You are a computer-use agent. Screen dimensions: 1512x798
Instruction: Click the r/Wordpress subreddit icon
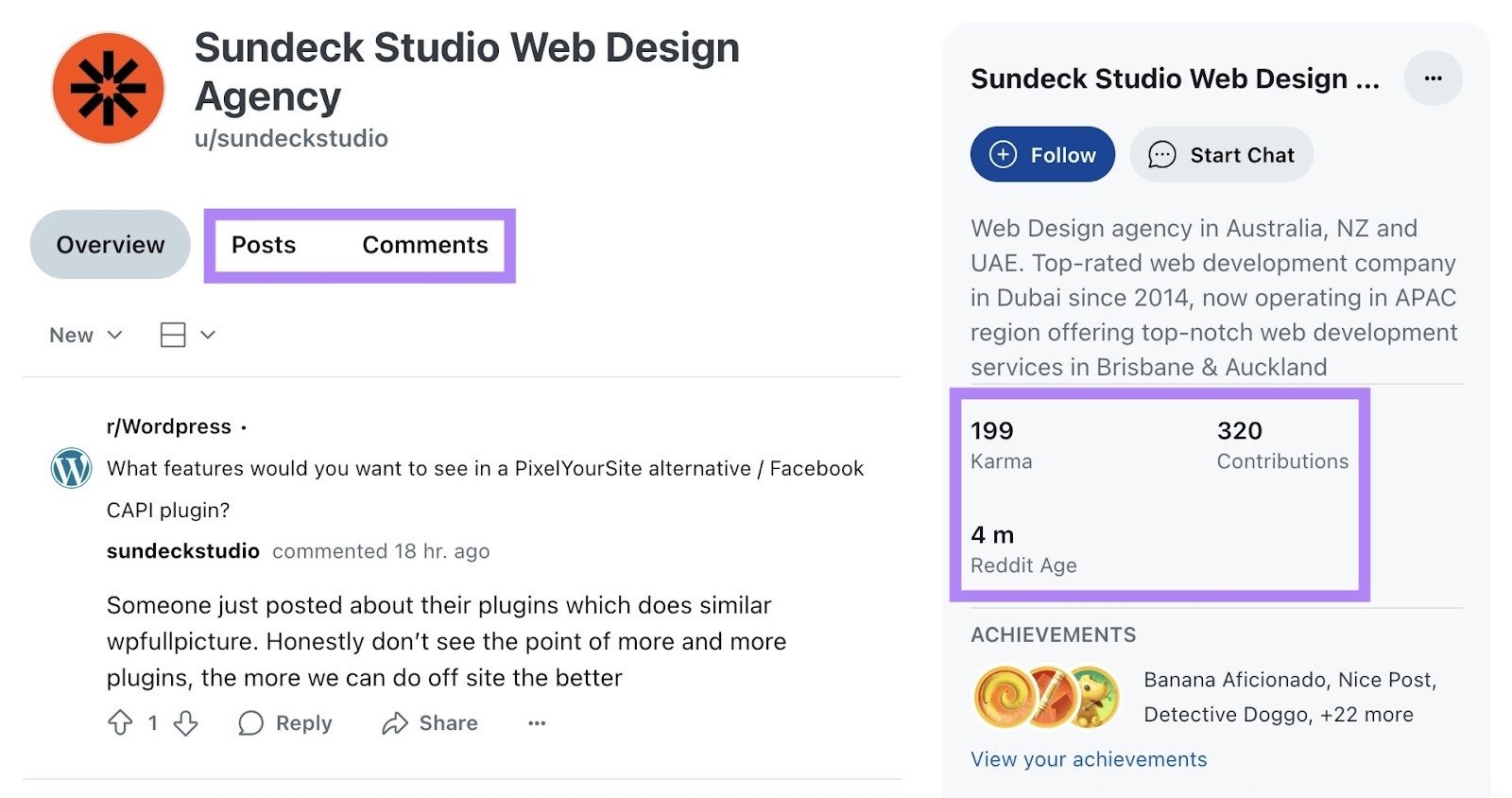[71, 468]
